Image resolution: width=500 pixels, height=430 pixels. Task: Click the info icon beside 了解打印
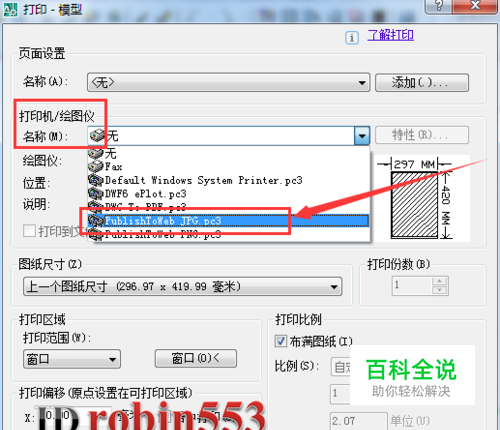(x=352, y=38)
